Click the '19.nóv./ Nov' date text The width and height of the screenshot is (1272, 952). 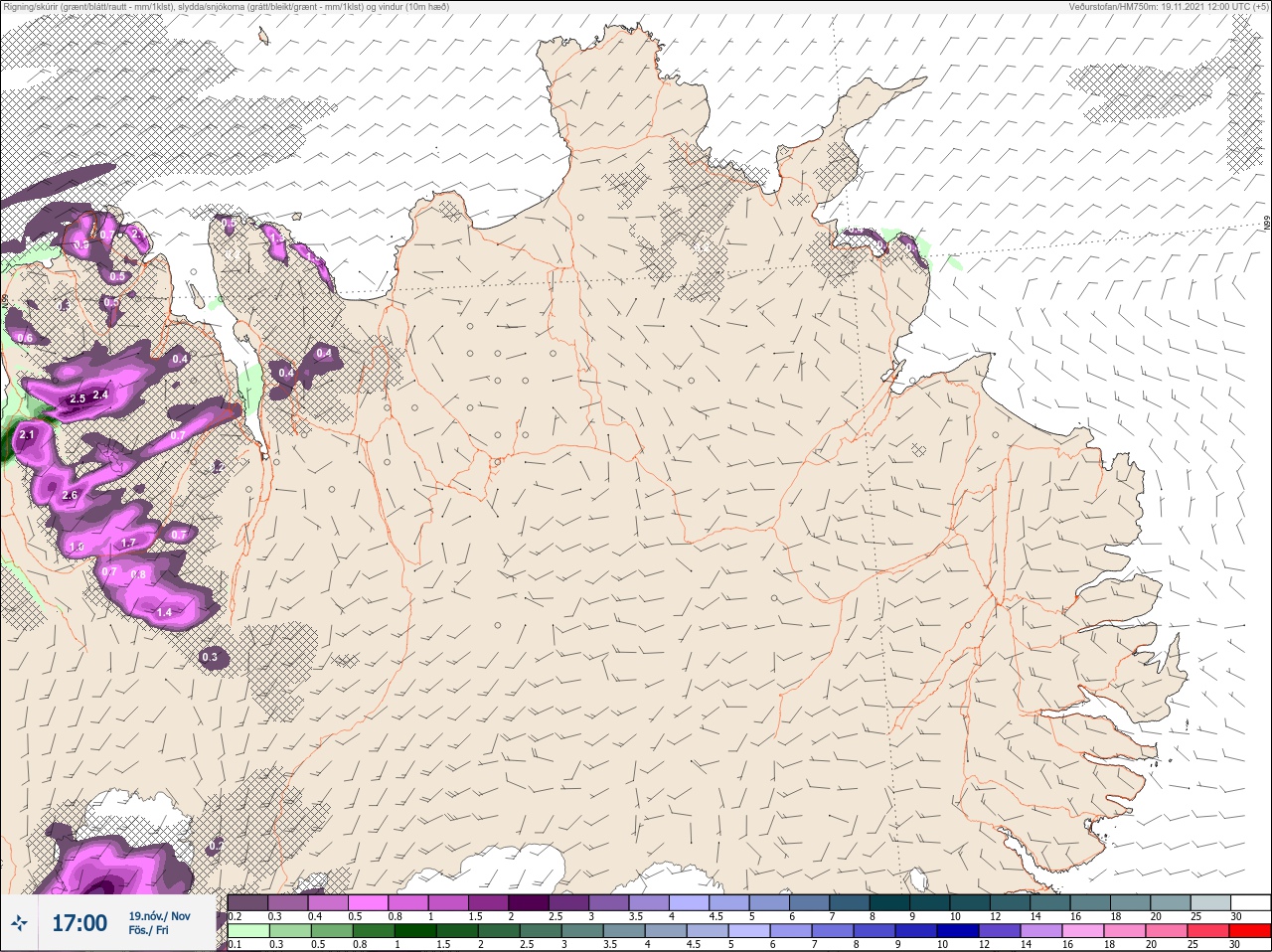pyautogui.click(x=159, y=916)
